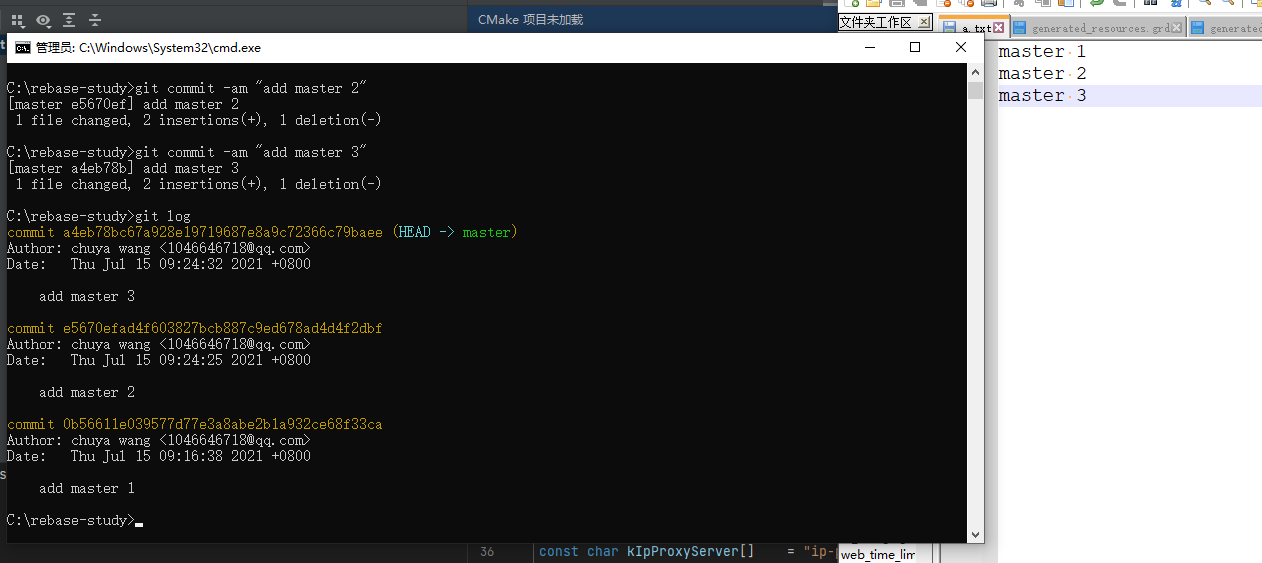Click the line 'master 2' in a.txt

pos(1042,73)
